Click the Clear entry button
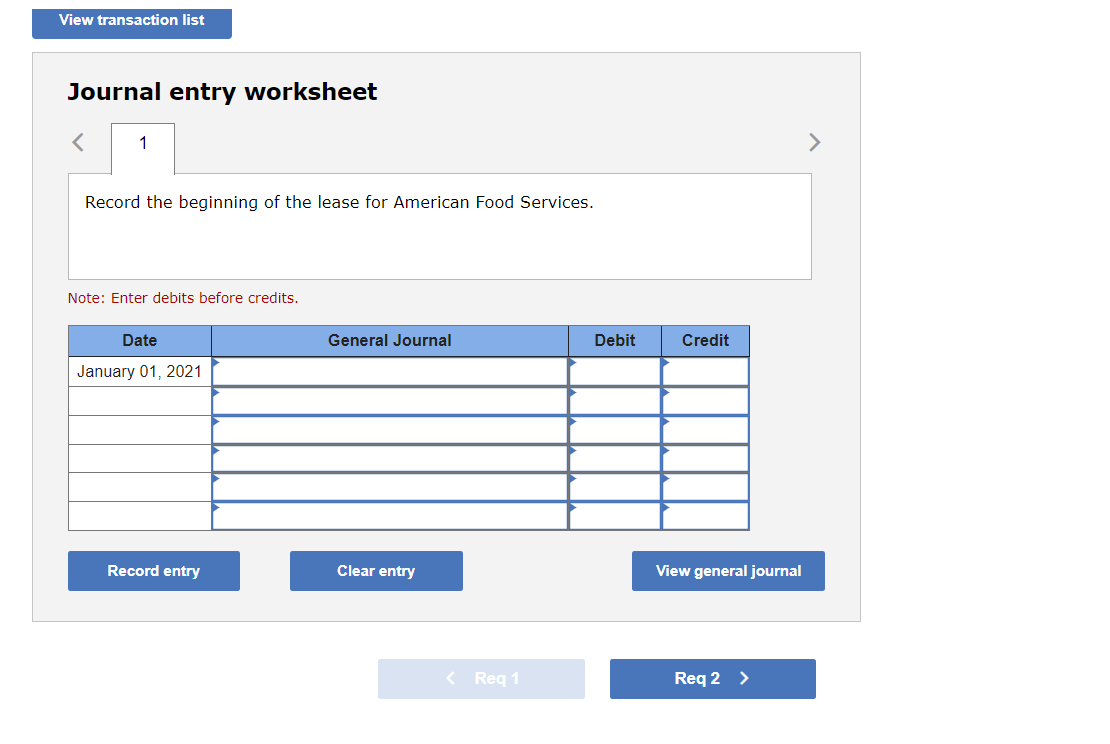The width and height of the screenshot is (1110, 744). 376,570
